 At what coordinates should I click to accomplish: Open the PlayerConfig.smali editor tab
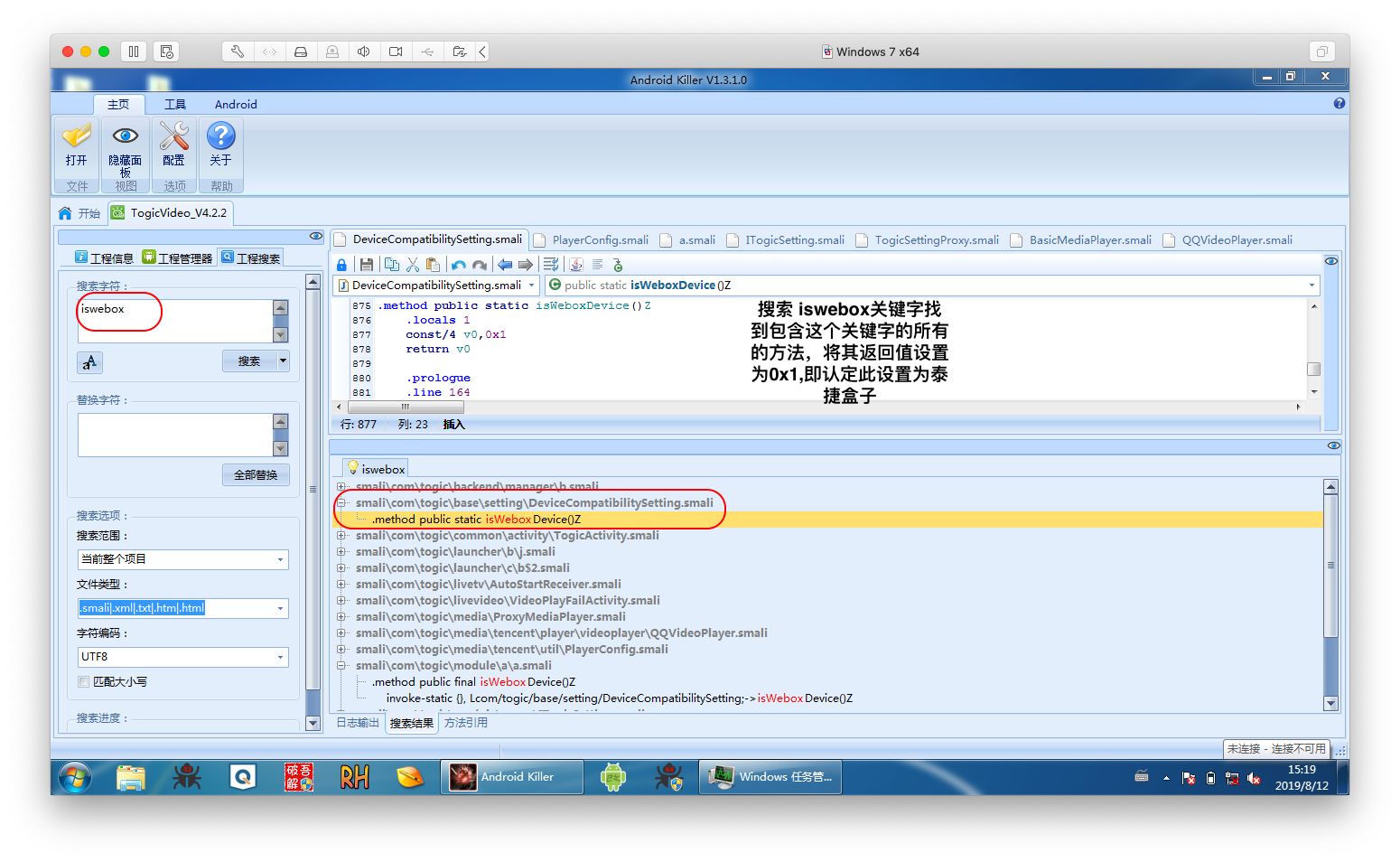click(592, 239)
